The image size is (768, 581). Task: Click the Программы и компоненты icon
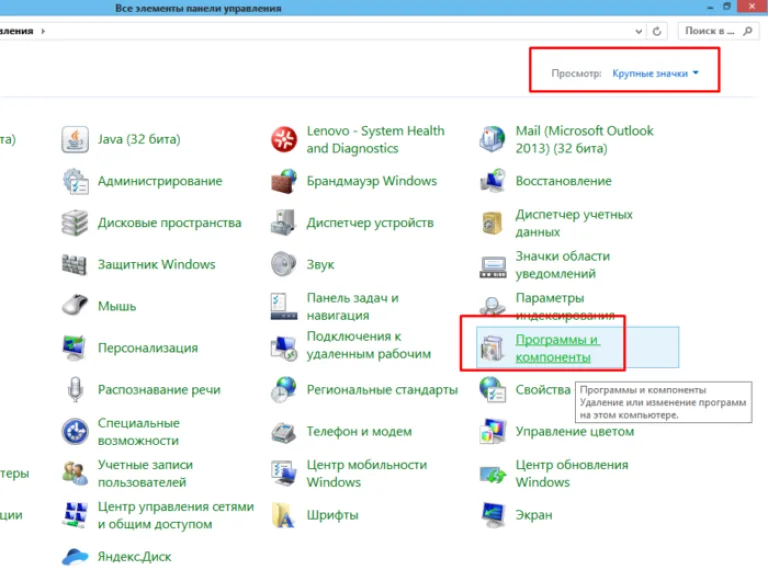[492, 348]
